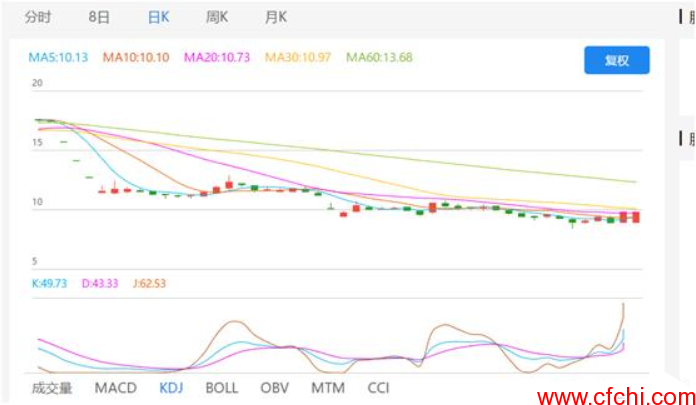The image size is (696, 405).
Task: Click the D:43.33 value label
Action: tap(100, 283)
